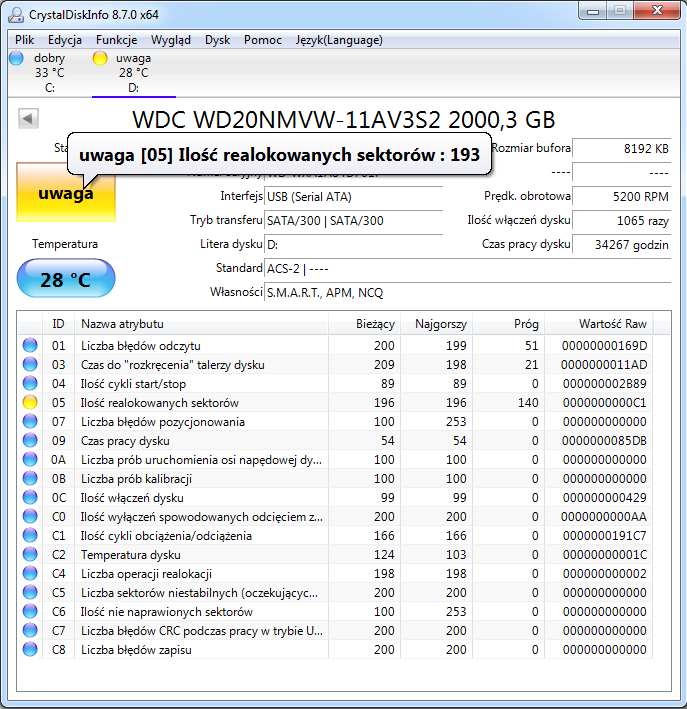Viewport: 687px width, 709px height.
Task: Open the Wygląd menu
Action: 171,40
